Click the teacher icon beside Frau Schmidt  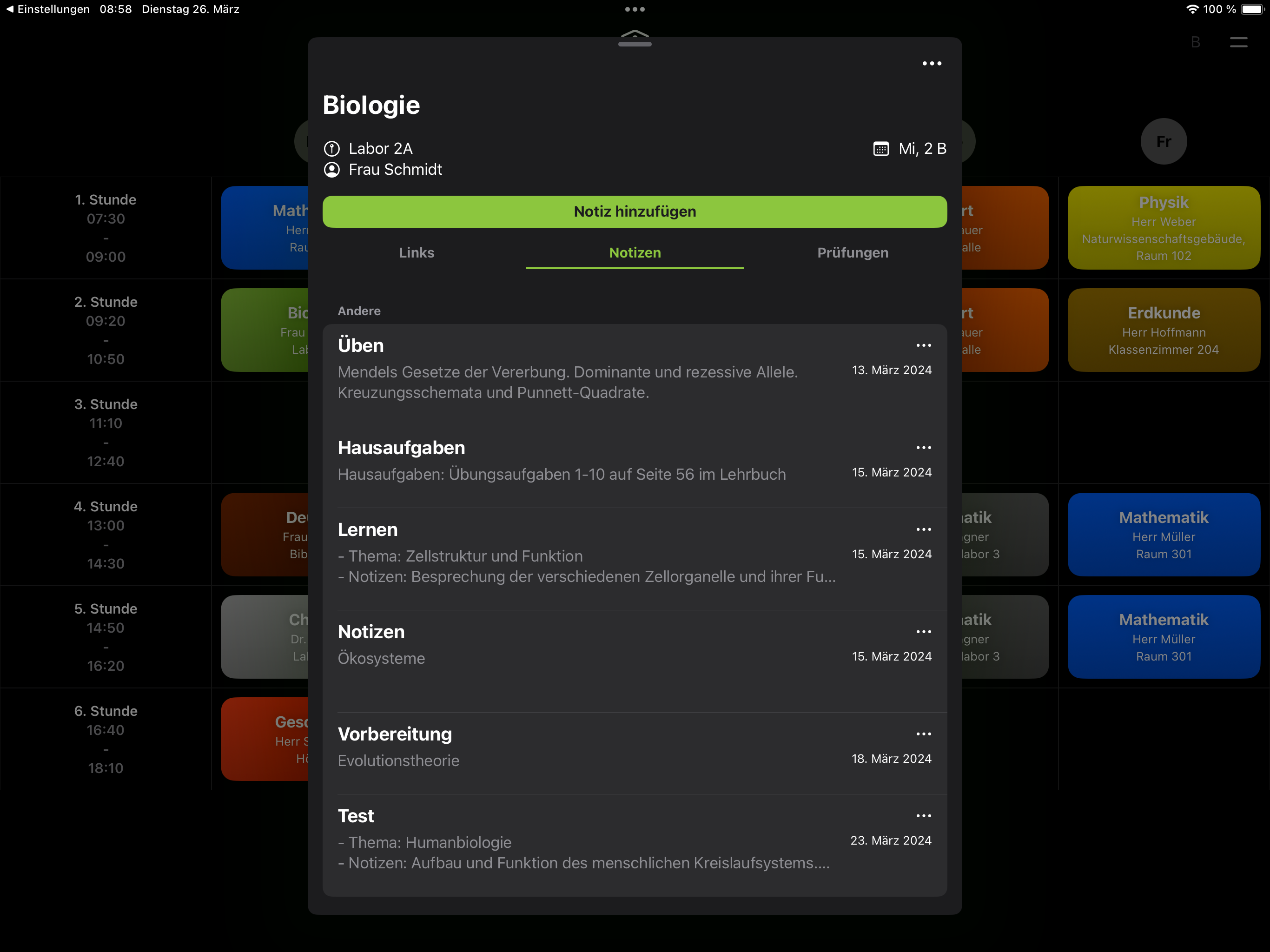(332, 170)
